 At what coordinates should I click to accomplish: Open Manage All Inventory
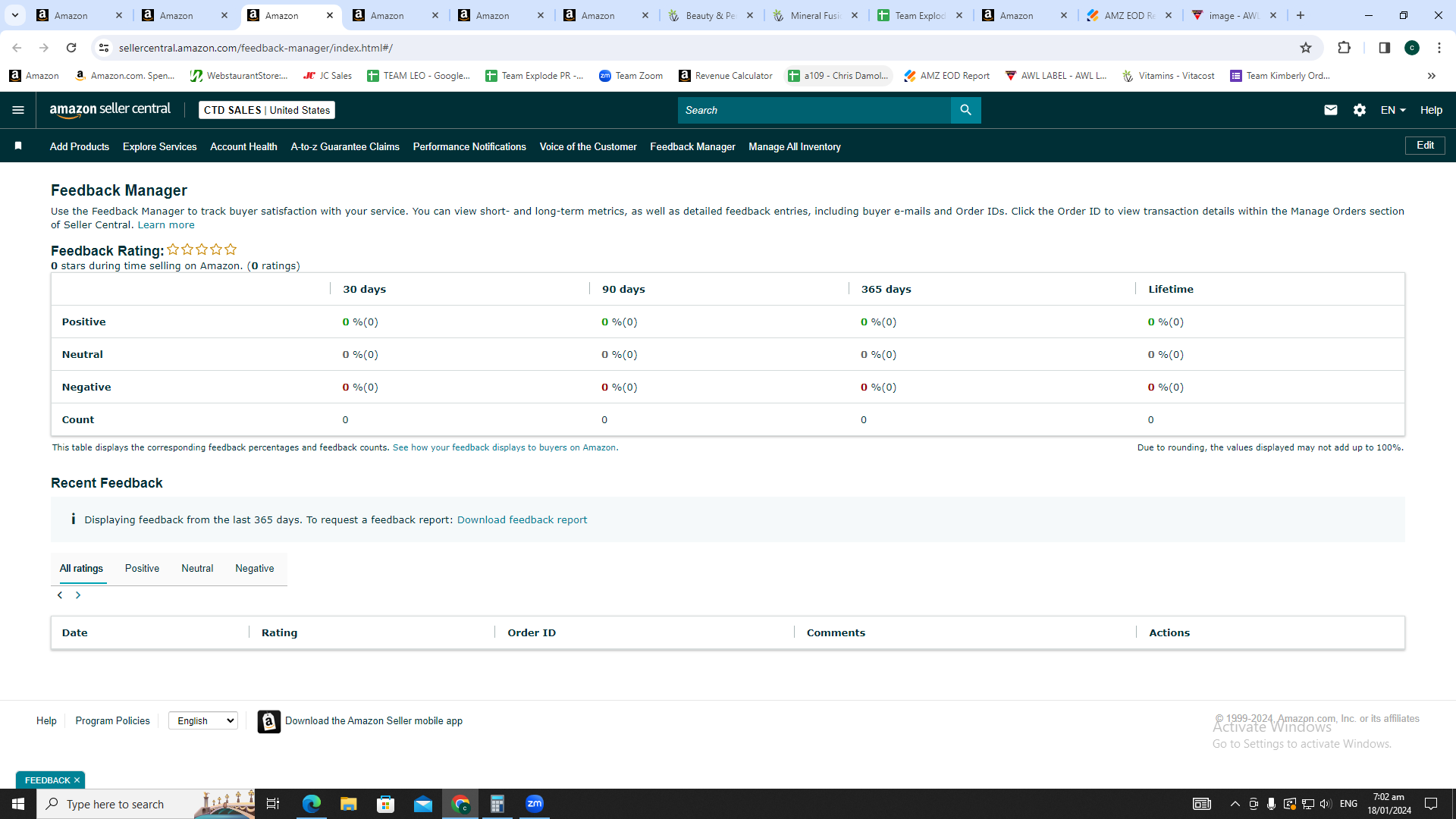coord(795,146)
